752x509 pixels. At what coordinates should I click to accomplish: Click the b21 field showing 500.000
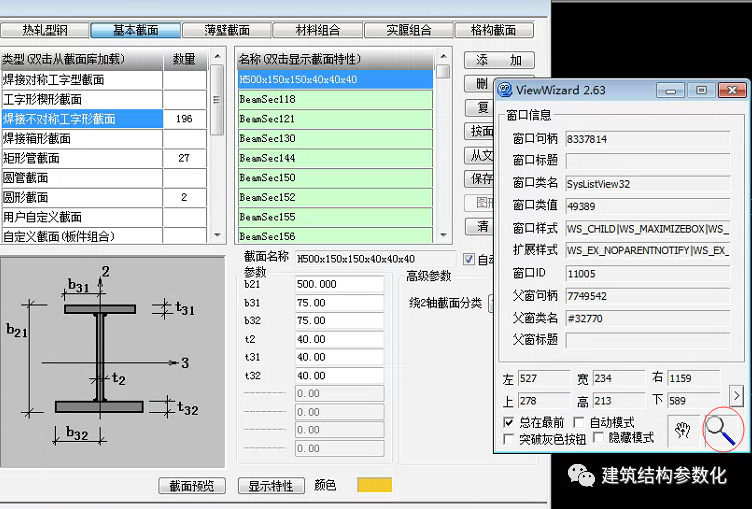click(x=340, y=284)
